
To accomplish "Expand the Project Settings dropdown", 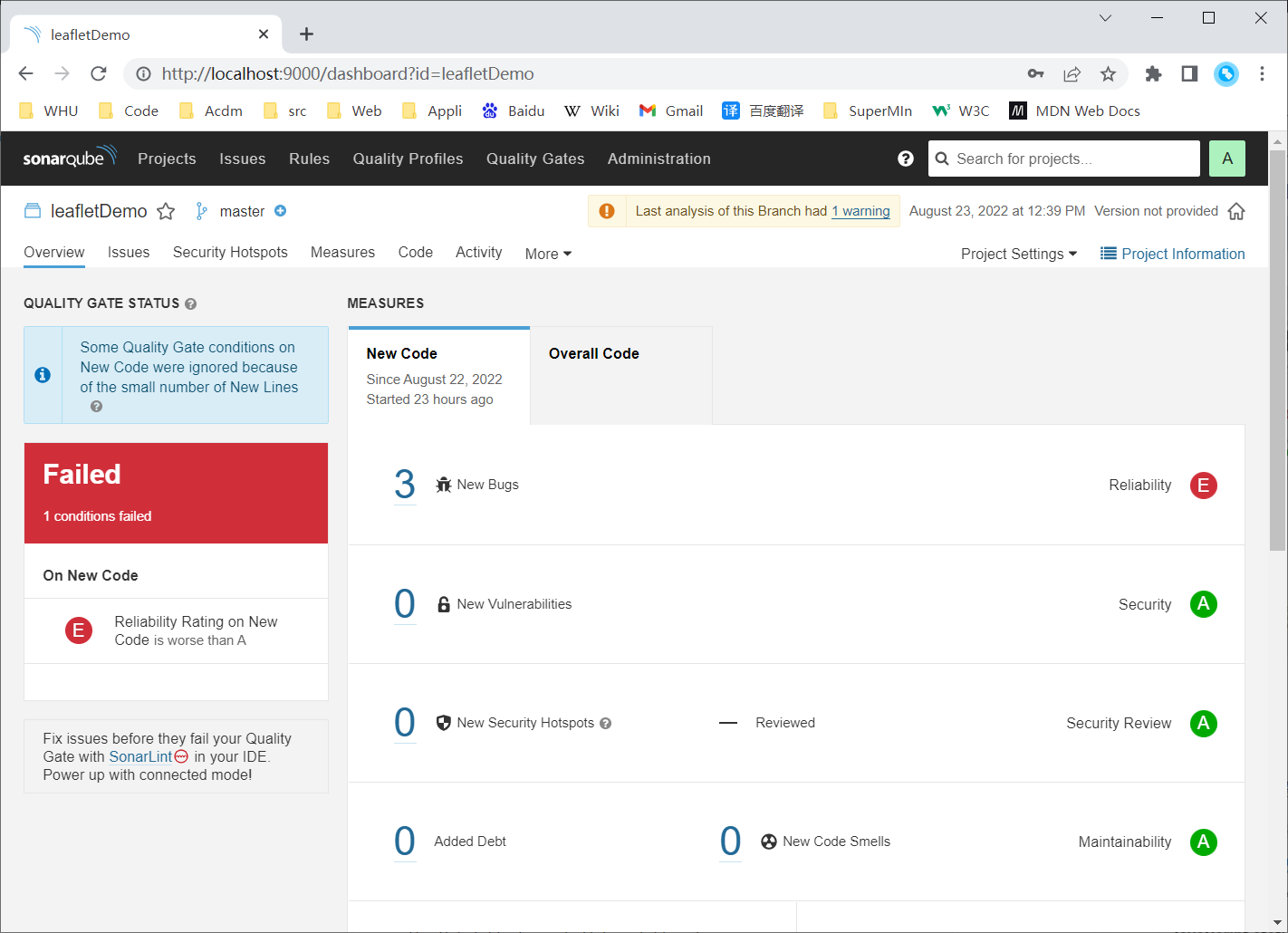I will (x=1019, y=254).
